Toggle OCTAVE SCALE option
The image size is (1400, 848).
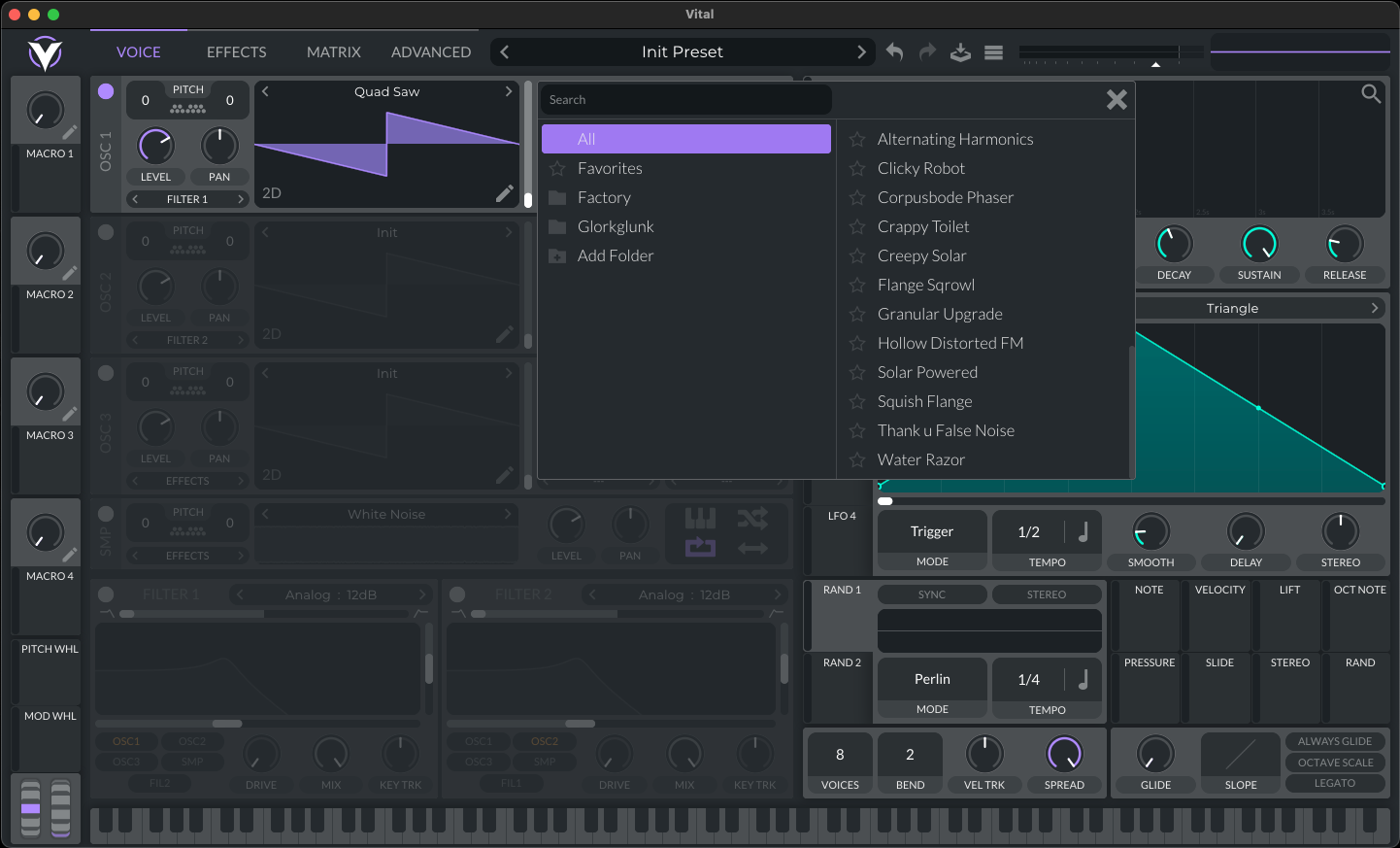(x=1335, y=763)
